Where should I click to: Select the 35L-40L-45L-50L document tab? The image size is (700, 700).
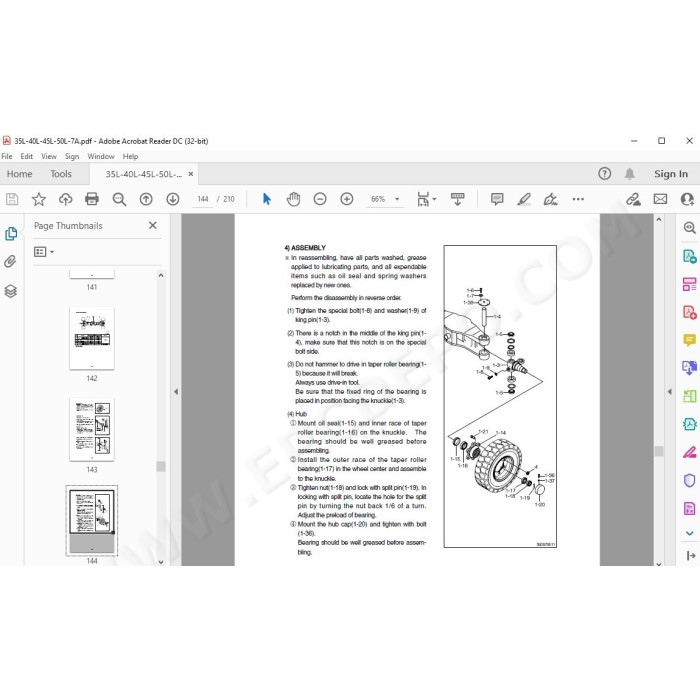click(x=144, y=174)
